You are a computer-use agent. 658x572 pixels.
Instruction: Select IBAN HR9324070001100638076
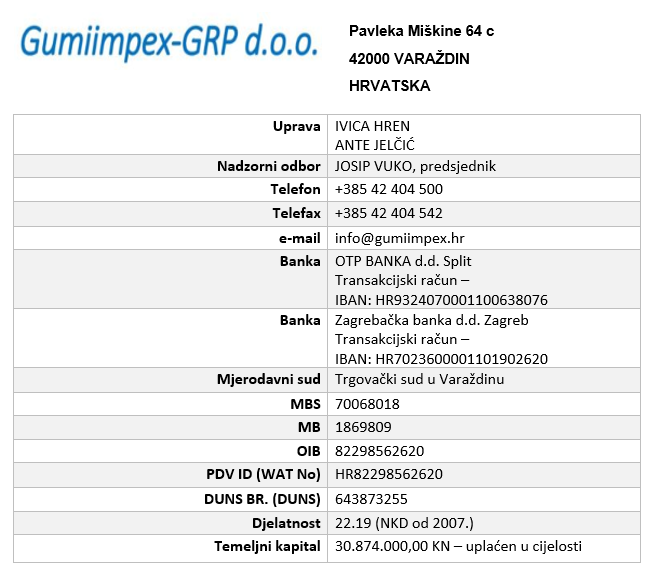[462, 300]
